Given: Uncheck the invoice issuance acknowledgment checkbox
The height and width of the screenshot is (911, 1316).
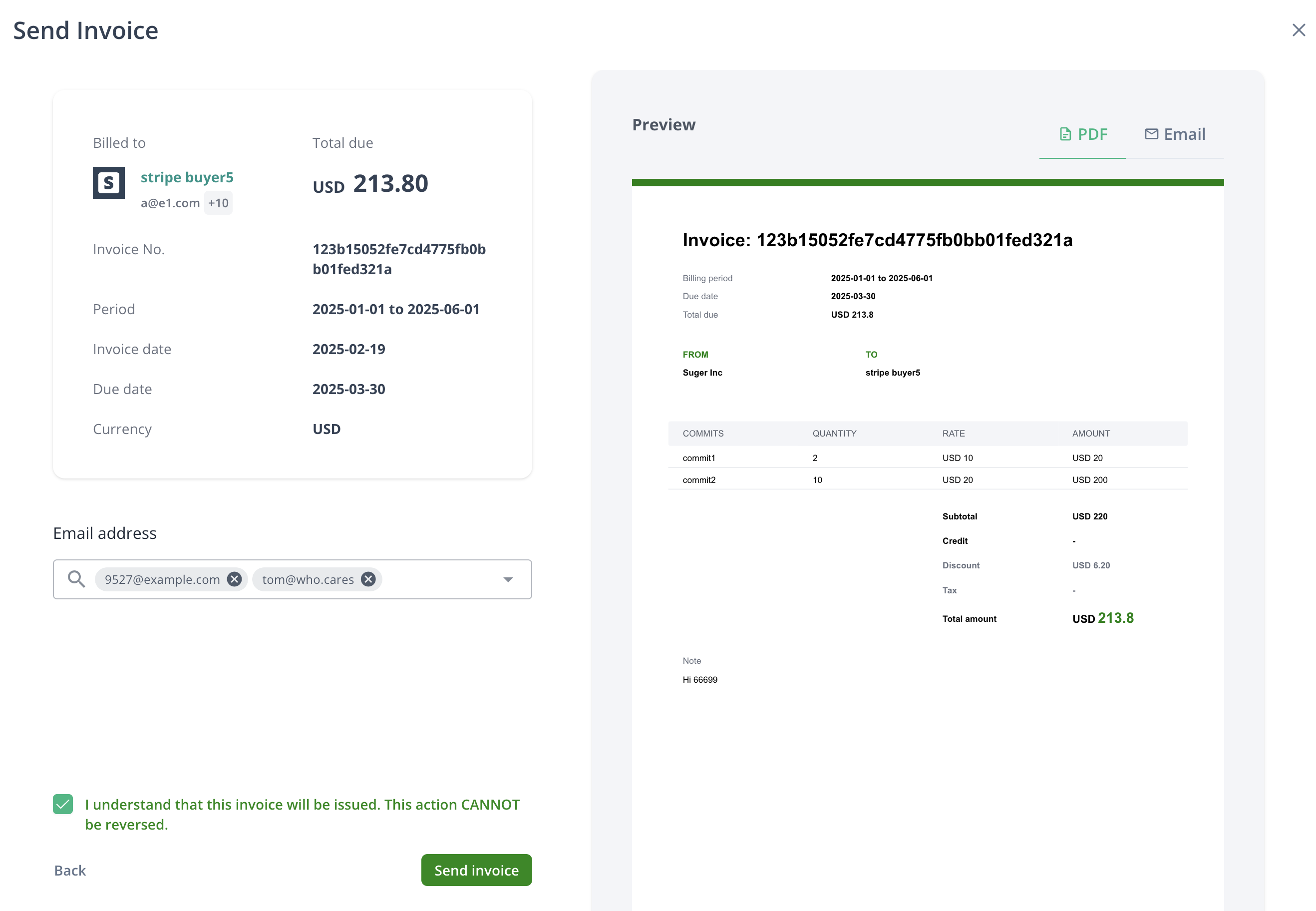Looking at the screenshot, I should 63,804.
